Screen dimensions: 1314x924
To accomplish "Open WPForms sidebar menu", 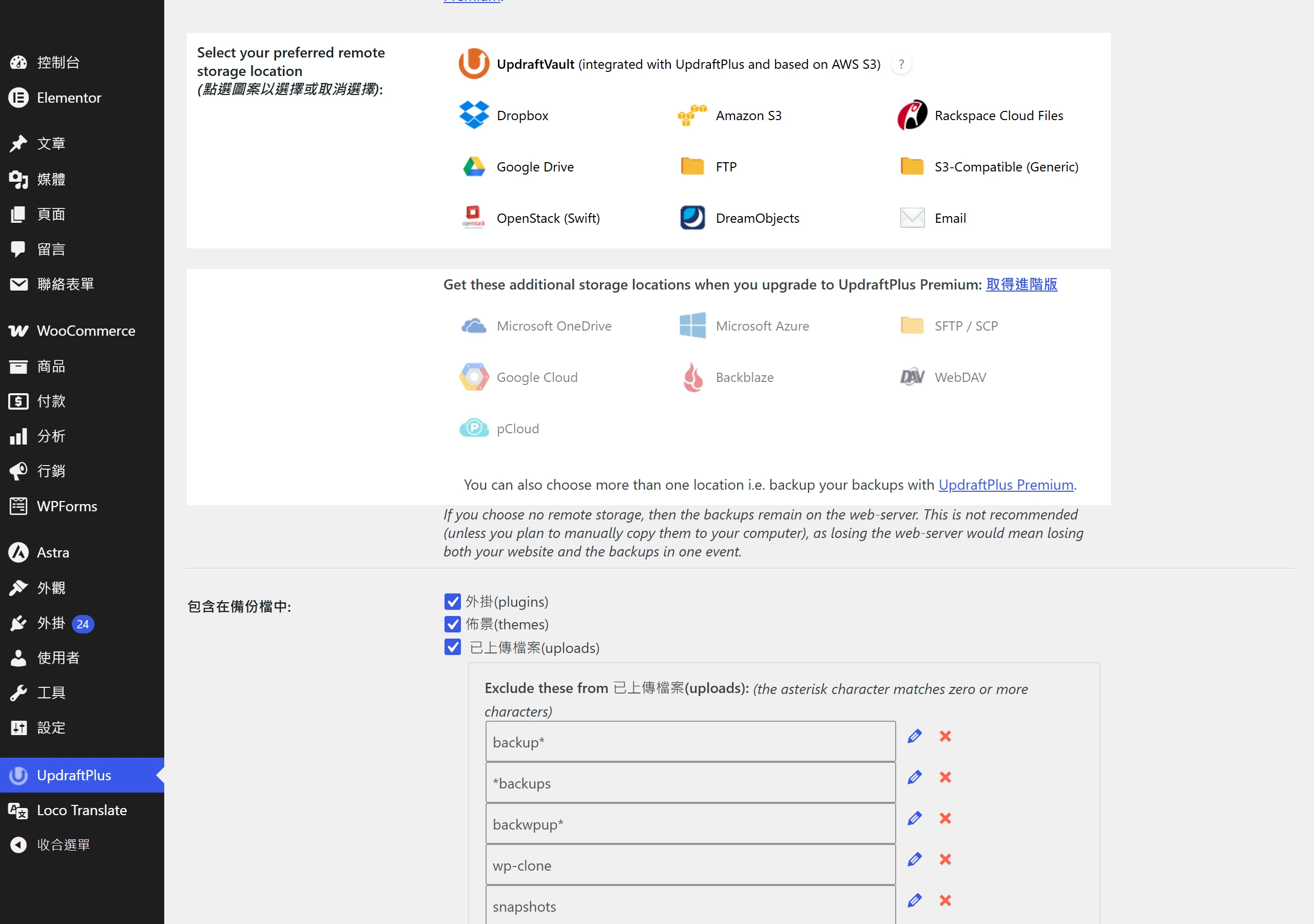I will 82,506.
